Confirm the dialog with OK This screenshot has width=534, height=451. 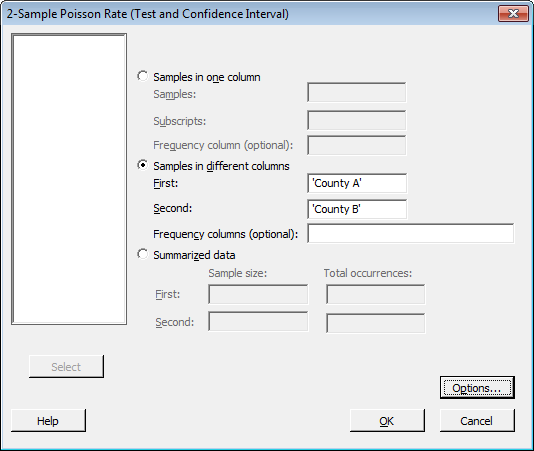coord(387,421)
